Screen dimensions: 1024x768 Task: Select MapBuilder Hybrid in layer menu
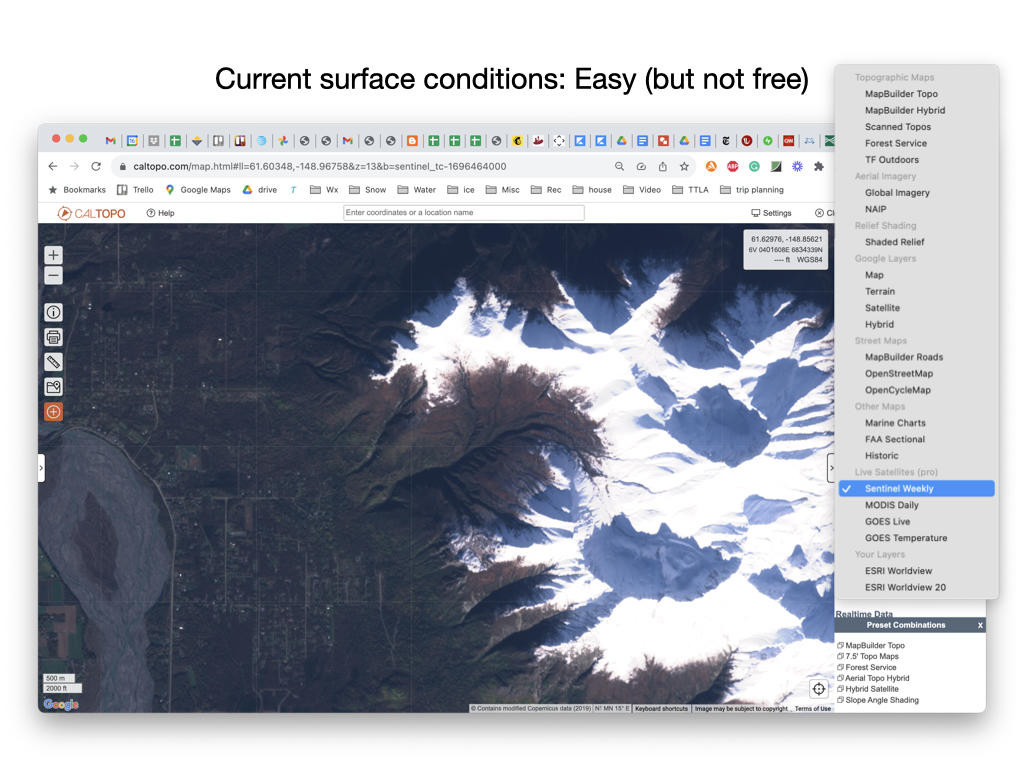click(x=904, y=110)
